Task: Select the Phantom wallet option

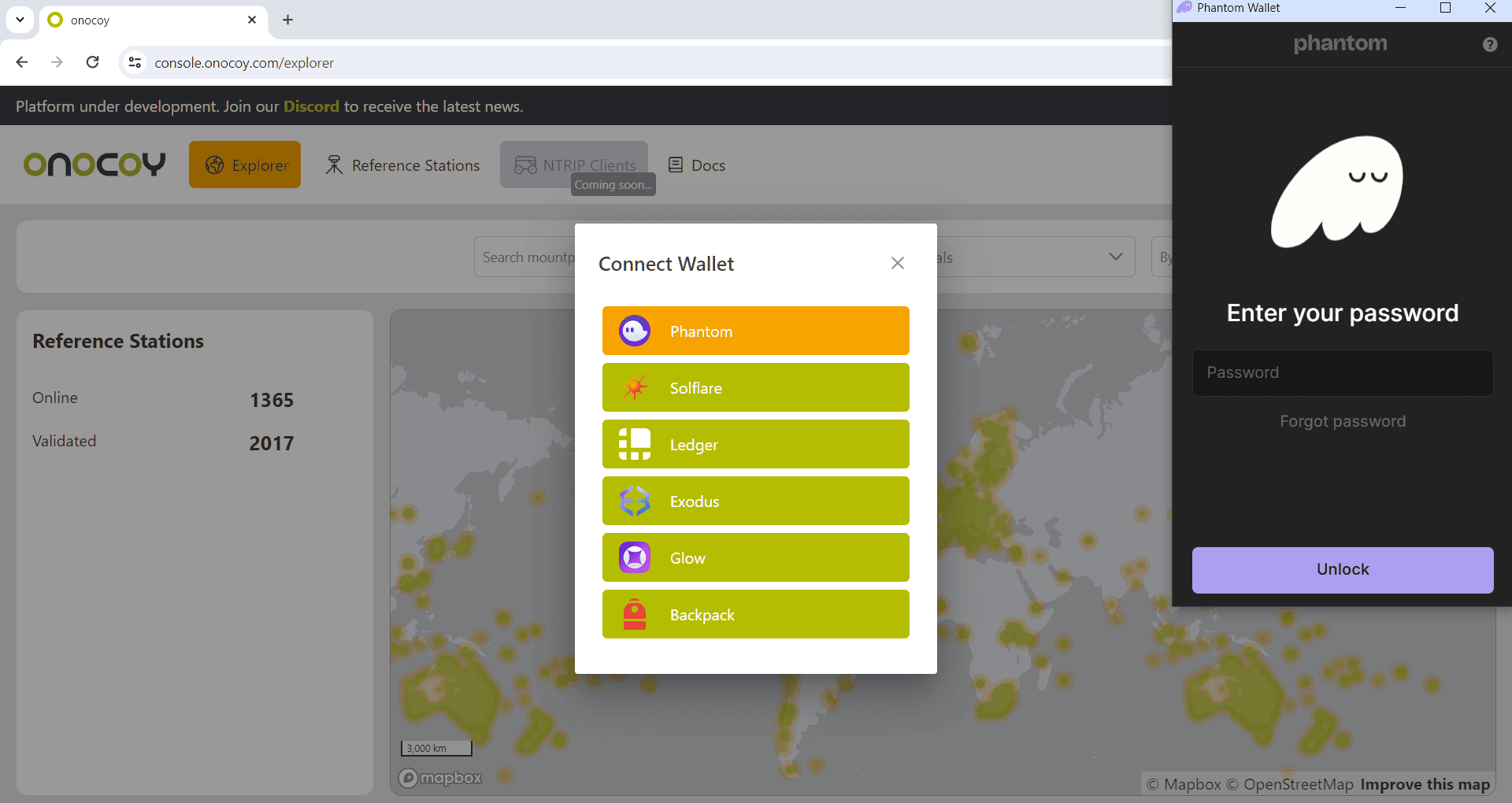Action: [755, 331]
